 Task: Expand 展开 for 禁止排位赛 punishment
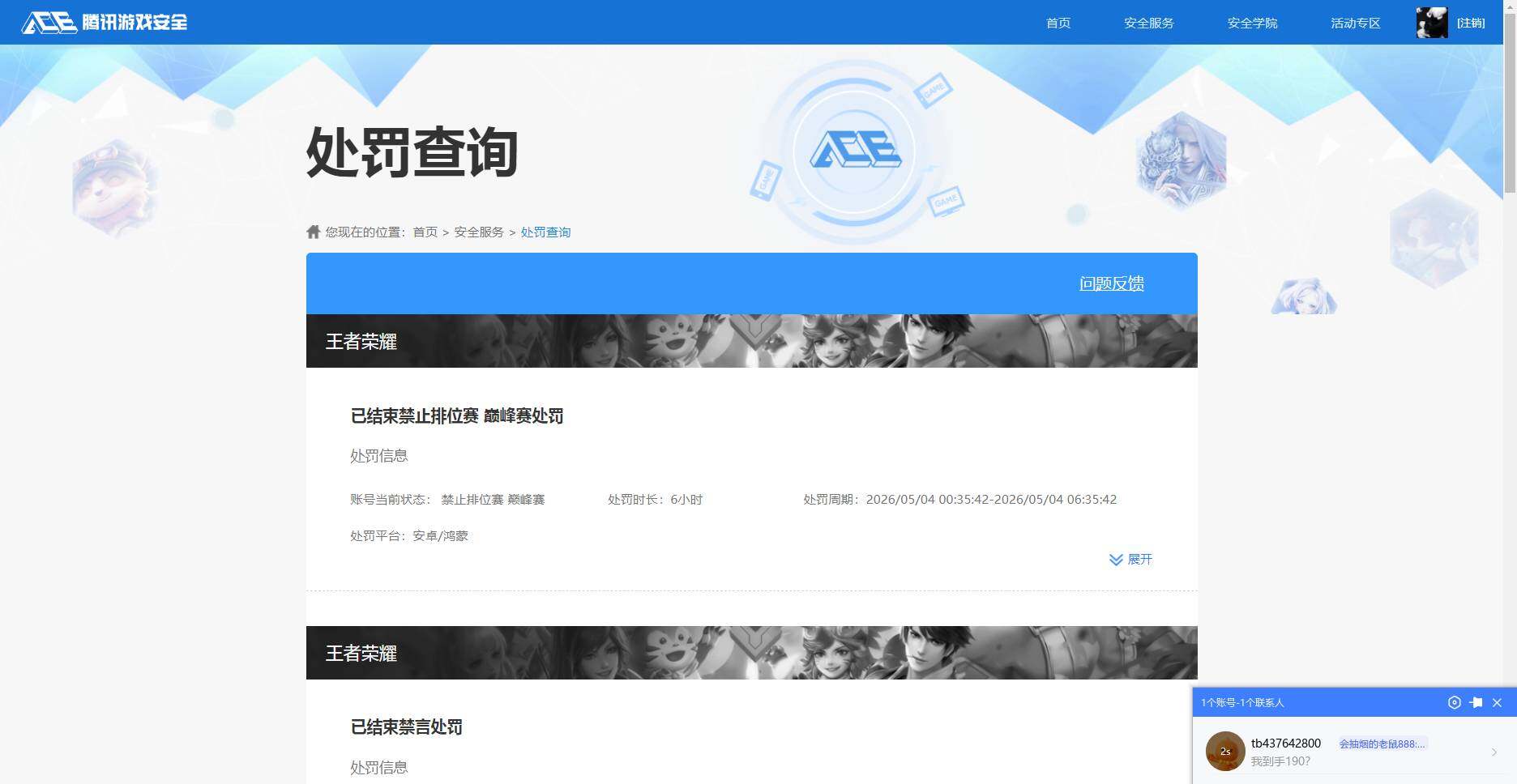click(x=1130, y=560)
